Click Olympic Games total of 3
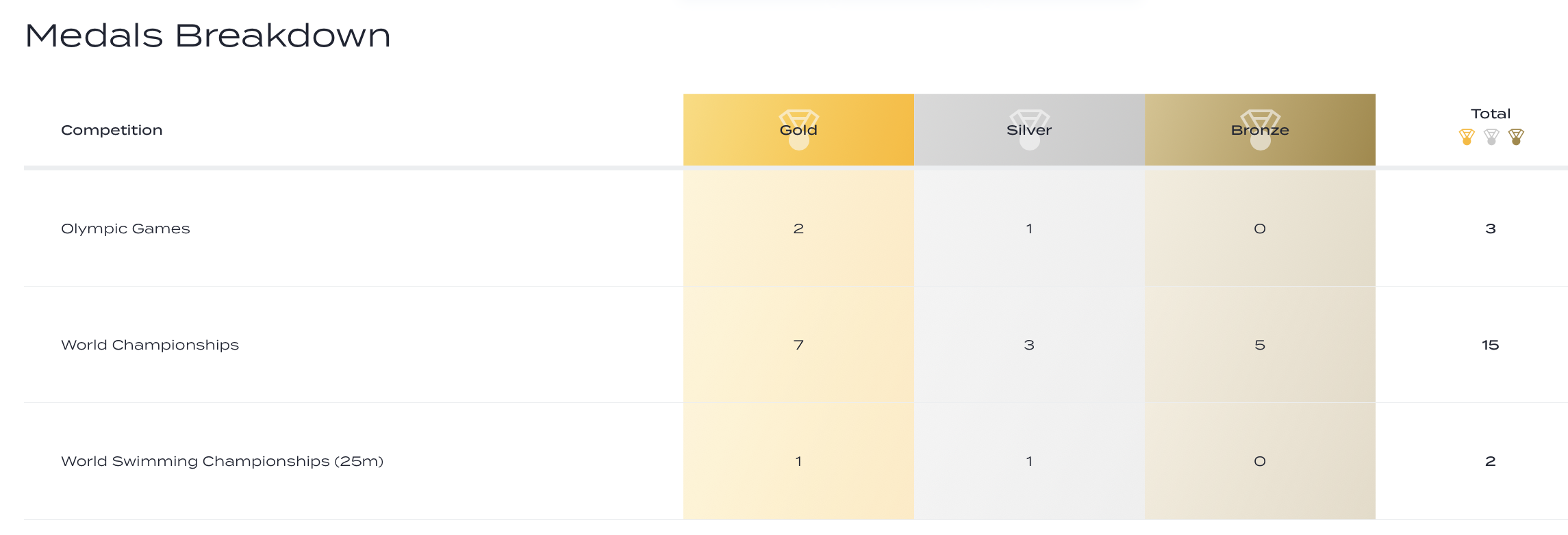Viewport: 1568px width, 535px height. coord(1491,229)
